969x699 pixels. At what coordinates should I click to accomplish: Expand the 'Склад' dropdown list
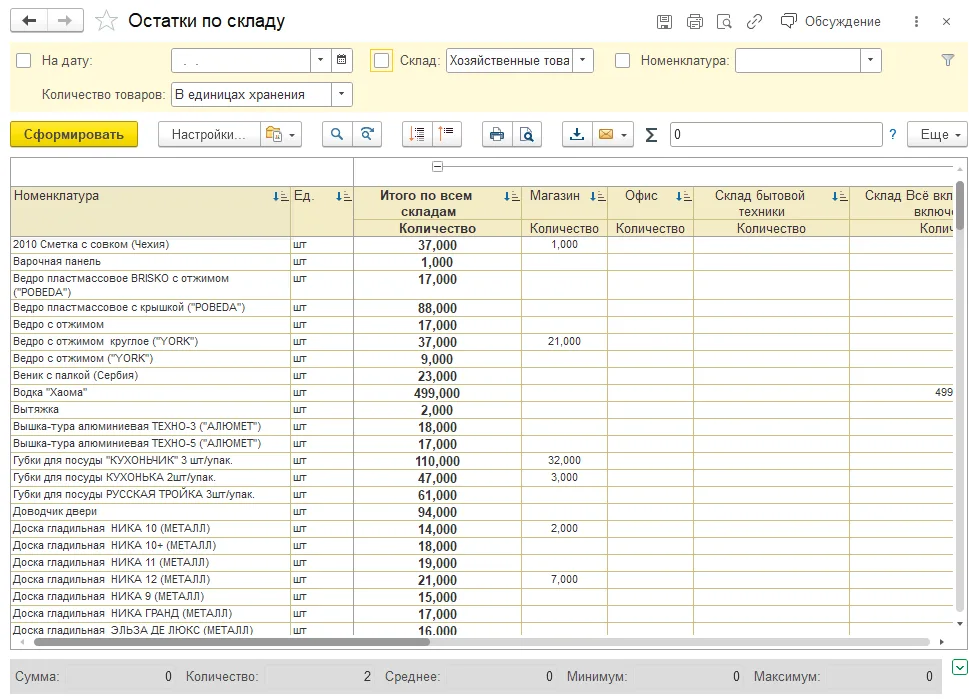[582, 61]
